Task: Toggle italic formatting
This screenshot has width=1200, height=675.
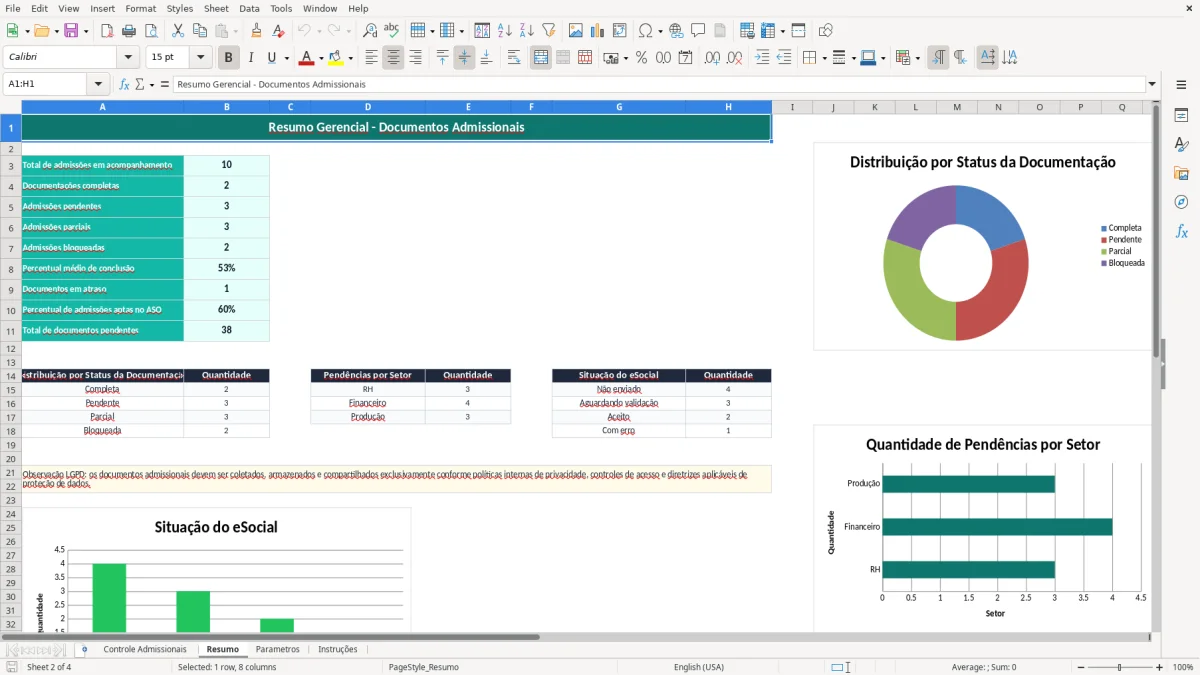Action: point(251,58)
